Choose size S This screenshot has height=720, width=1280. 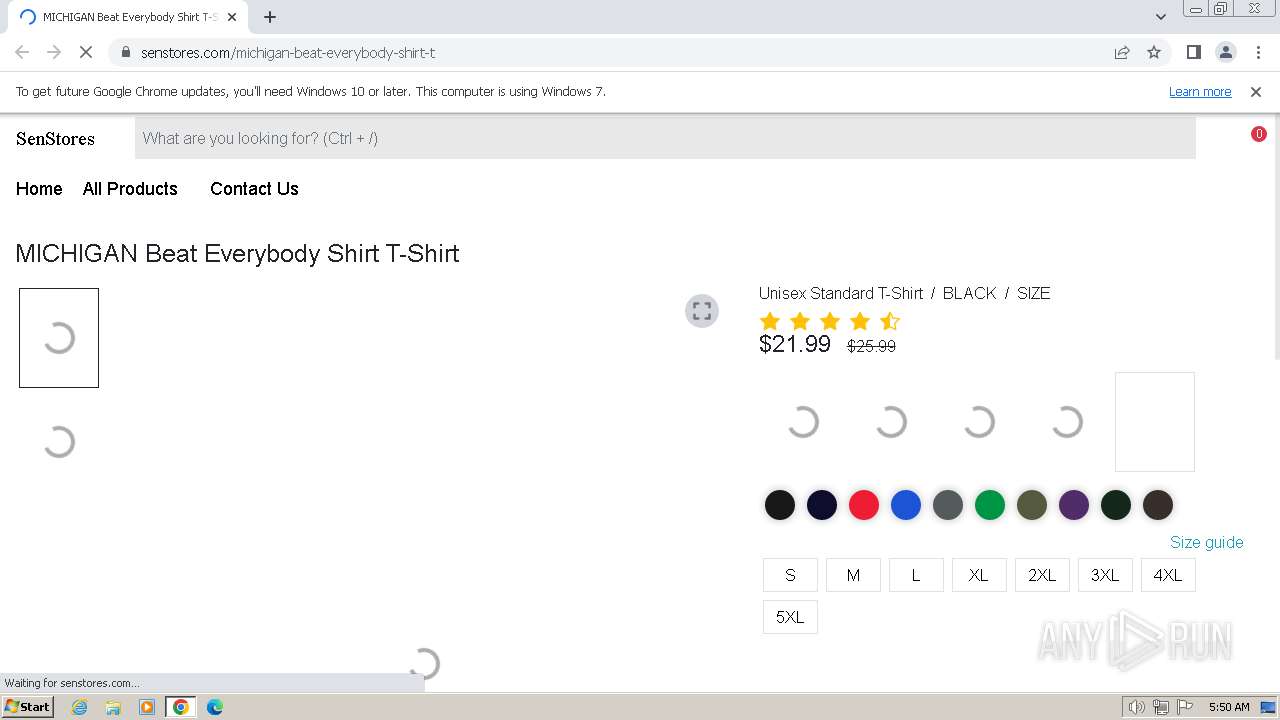790,575
